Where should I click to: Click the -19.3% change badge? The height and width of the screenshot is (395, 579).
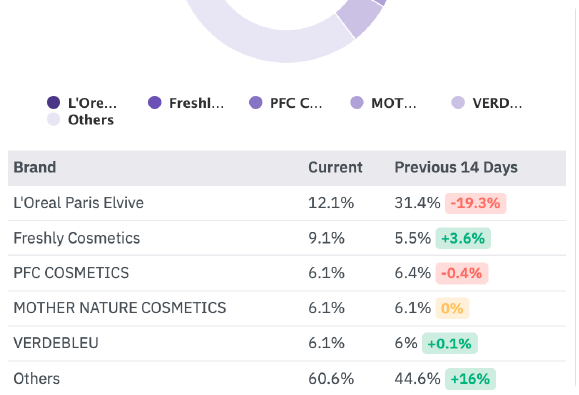(x=476, y=203)
